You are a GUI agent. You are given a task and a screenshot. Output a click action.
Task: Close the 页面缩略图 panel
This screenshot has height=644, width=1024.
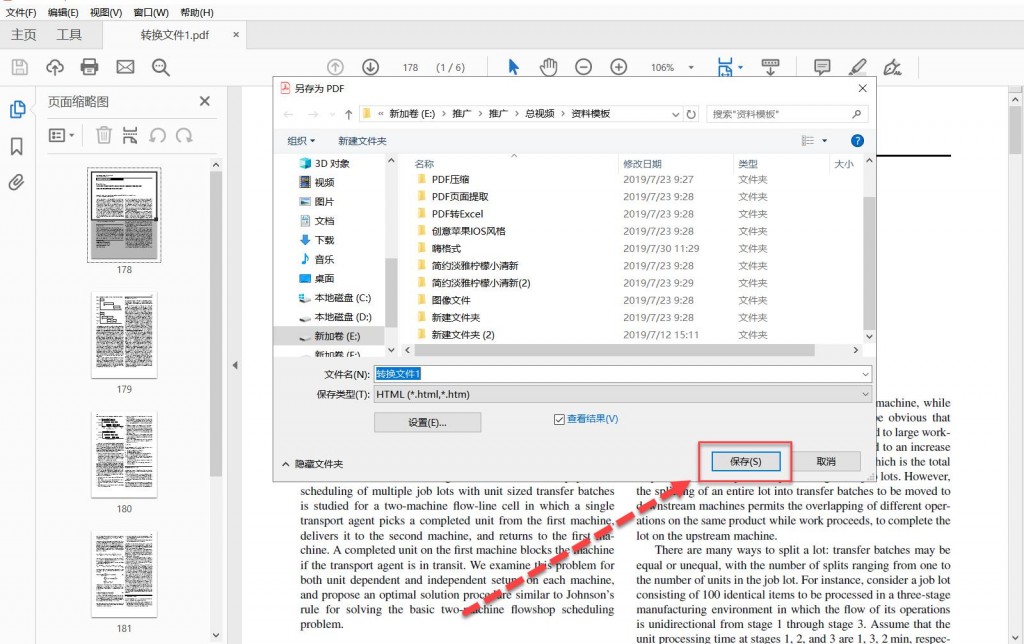205,101
